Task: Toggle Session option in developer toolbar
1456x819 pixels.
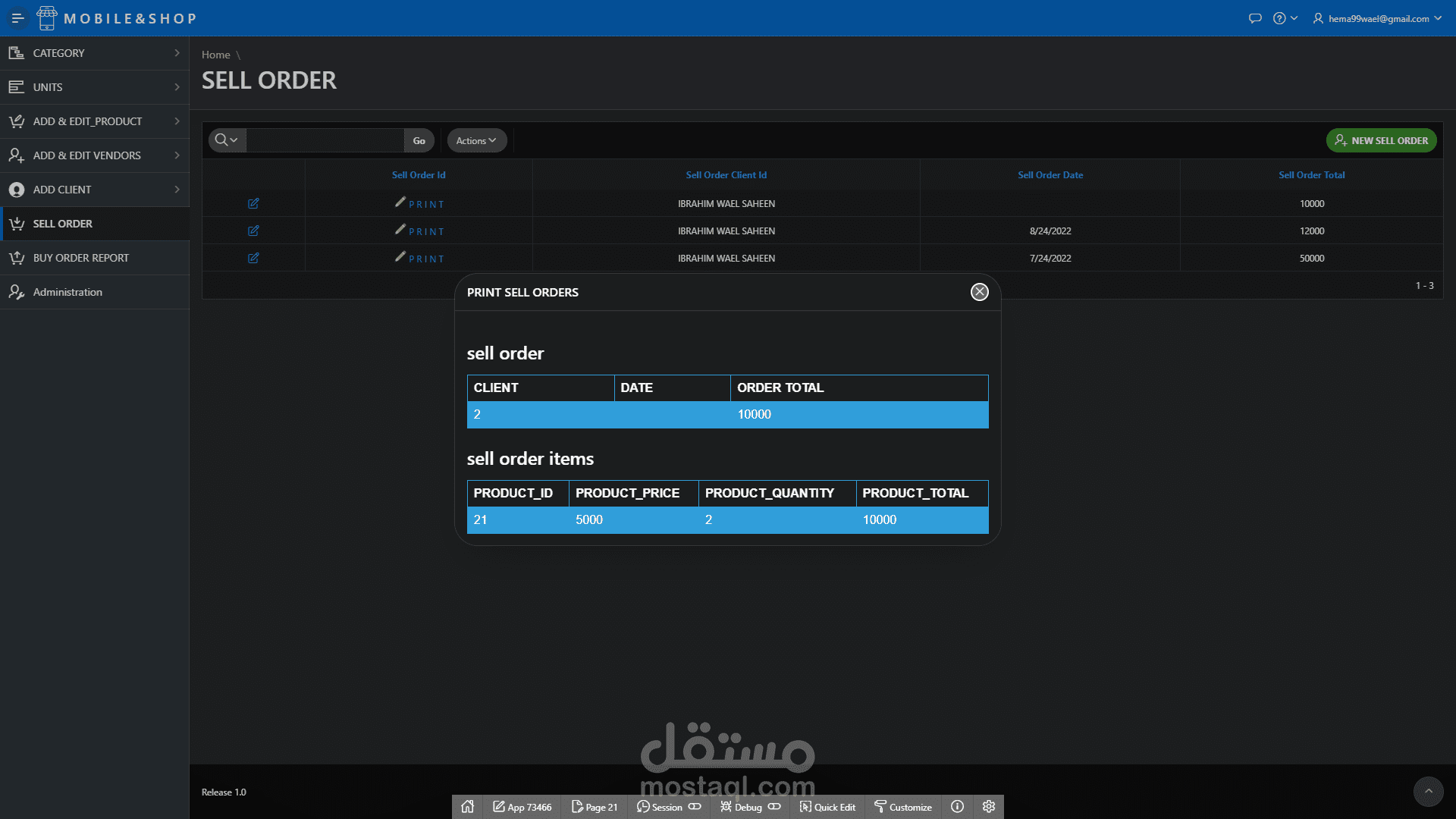Action: pyautogui.click(x=668, y=807)
